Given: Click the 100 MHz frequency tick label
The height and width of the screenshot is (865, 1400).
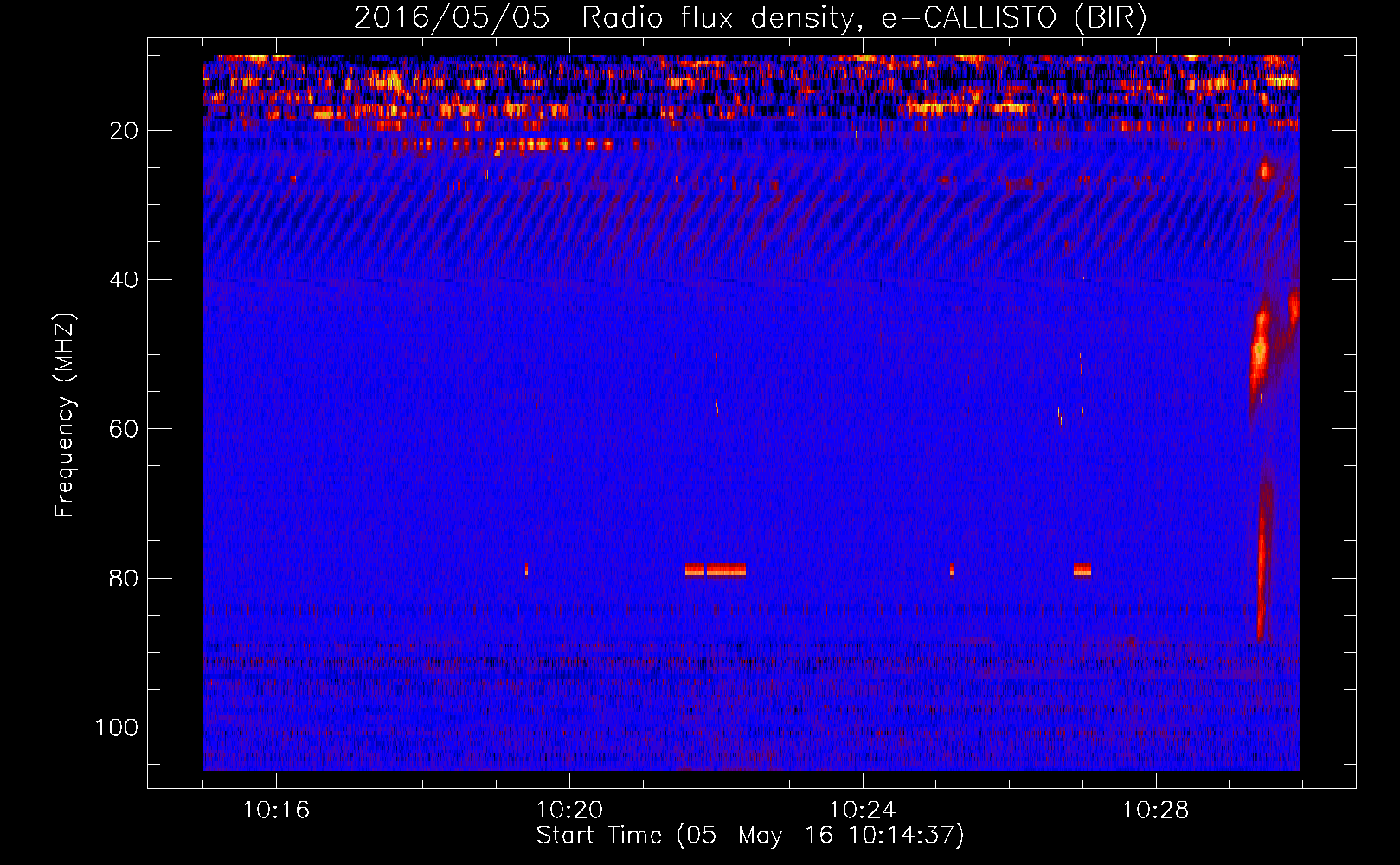Looking at the screenshot, I should tap(117, 727).
